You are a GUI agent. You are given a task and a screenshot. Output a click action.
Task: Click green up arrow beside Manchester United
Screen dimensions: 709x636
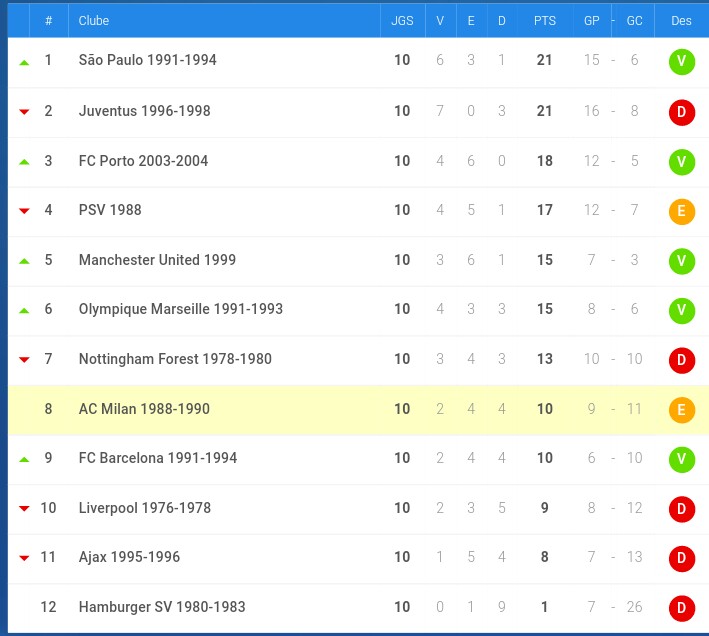click(x=24, y=261)
